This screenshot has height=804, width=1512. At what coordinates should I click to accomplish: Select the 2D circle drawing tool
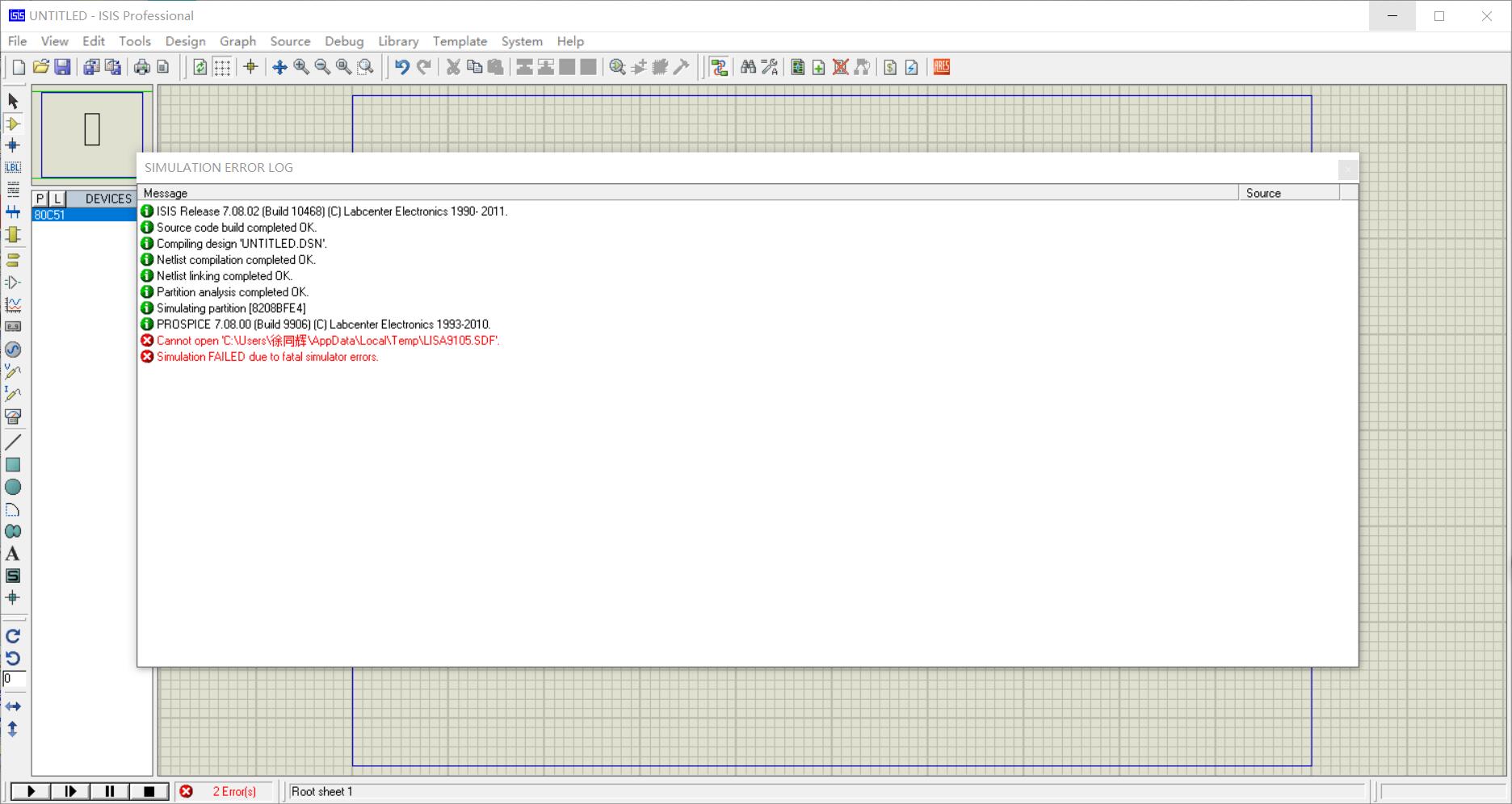pos(13,488)
